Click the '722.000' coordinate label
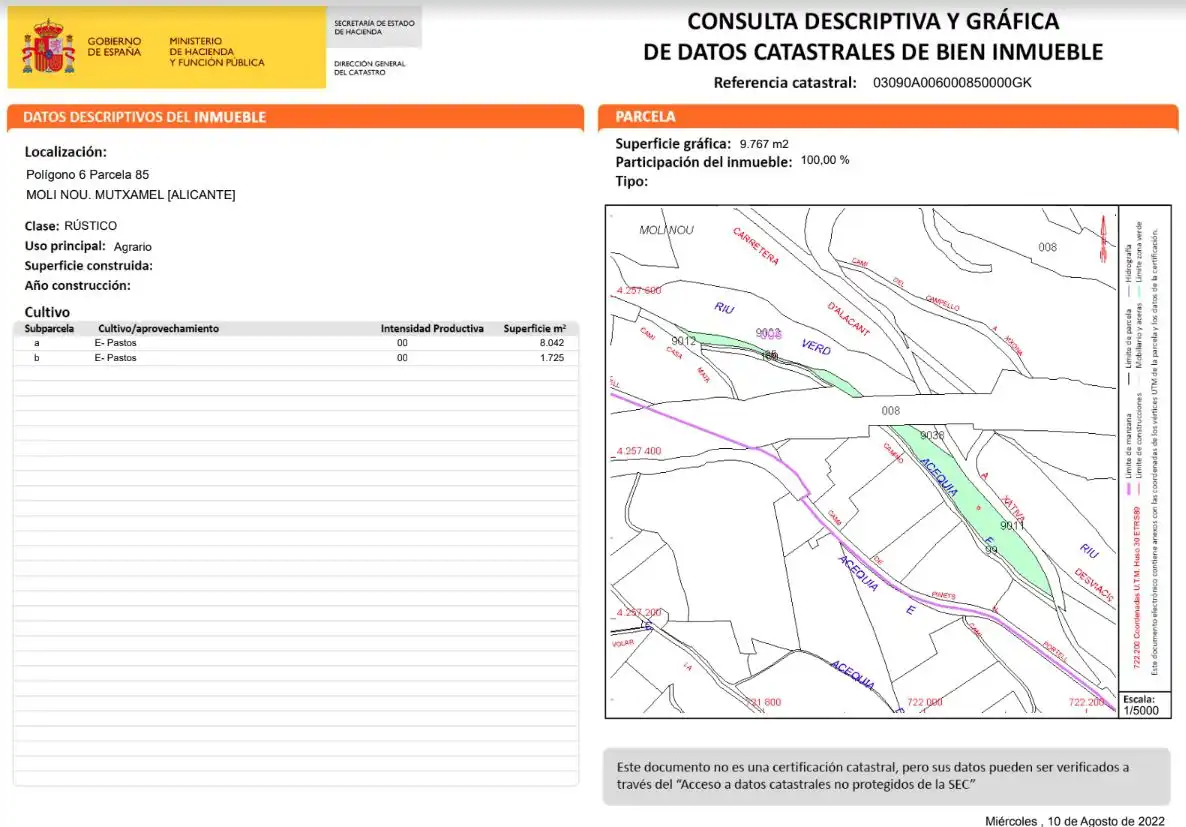The width and height of the screenshot is (1186, 827). [924, 702]
